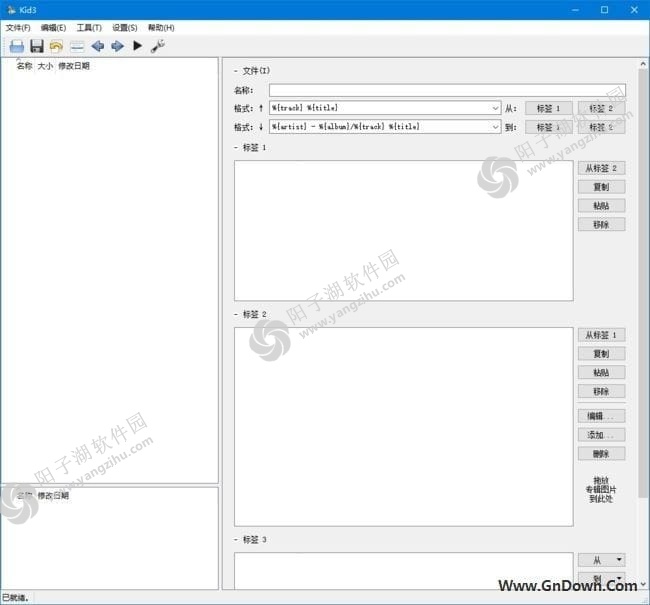Click the 添加... button in 标签 2
This screenshot has width=650, height=605.
[601, 435]
